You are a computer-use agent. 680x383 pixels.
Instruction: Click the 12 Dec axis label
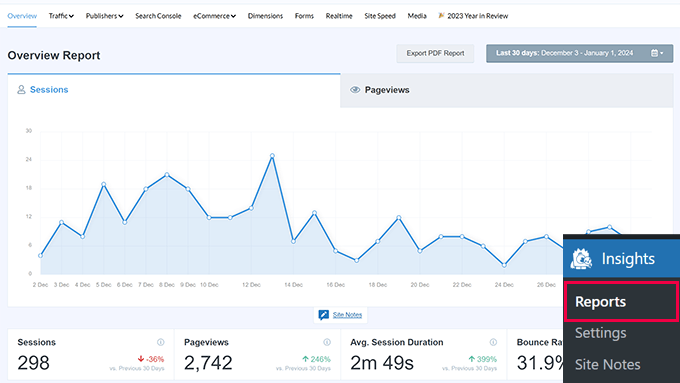tap(251, 285)
